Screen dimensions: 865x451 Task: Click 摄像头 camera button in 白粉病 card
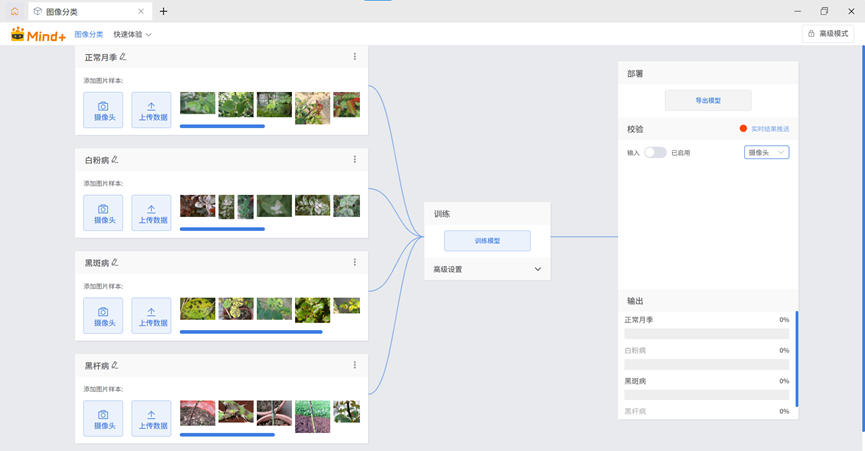[x=103, y=213]
